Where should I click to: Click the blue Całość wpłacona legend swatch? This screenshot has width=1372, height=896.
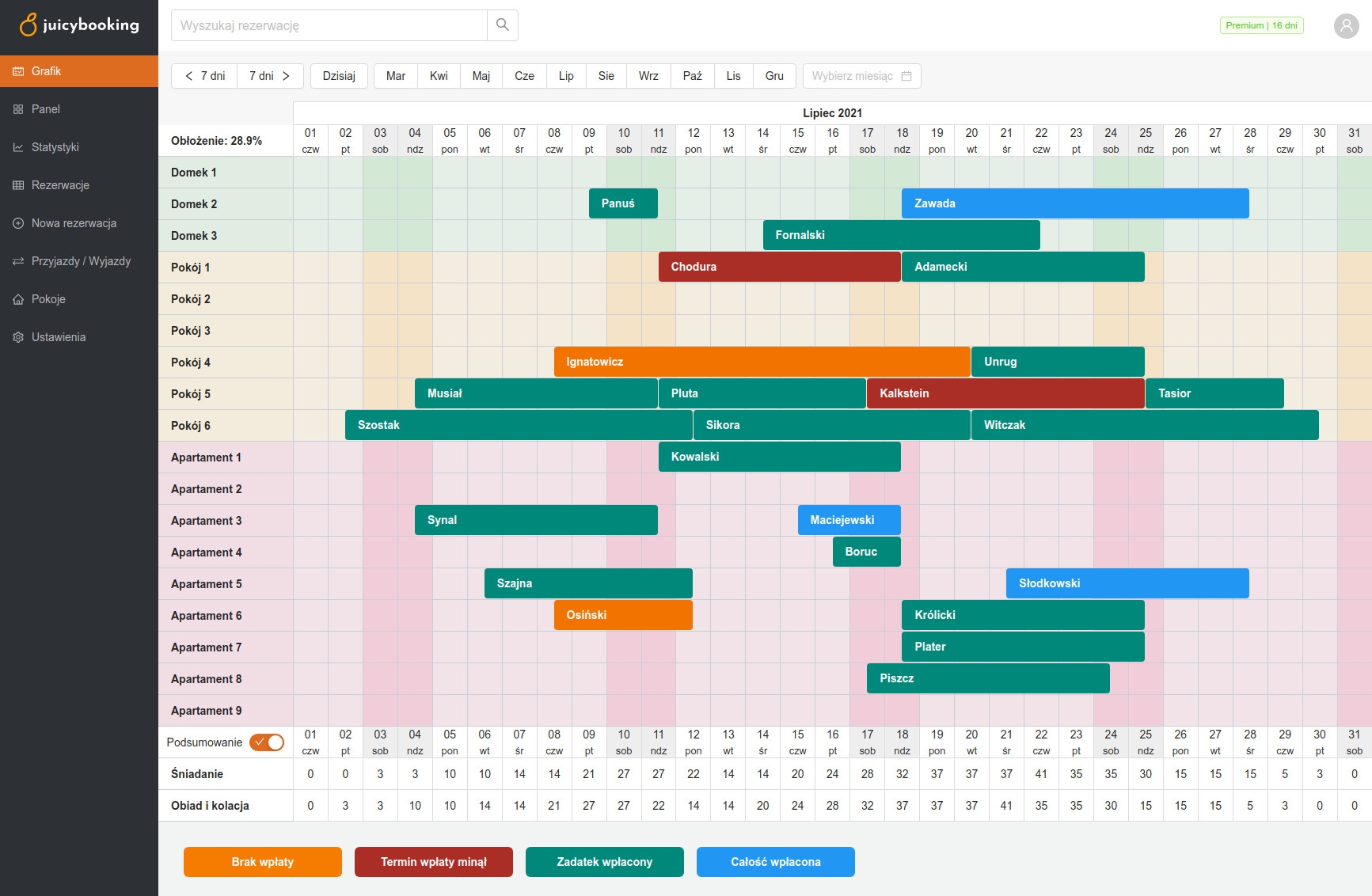coord(775,862)
